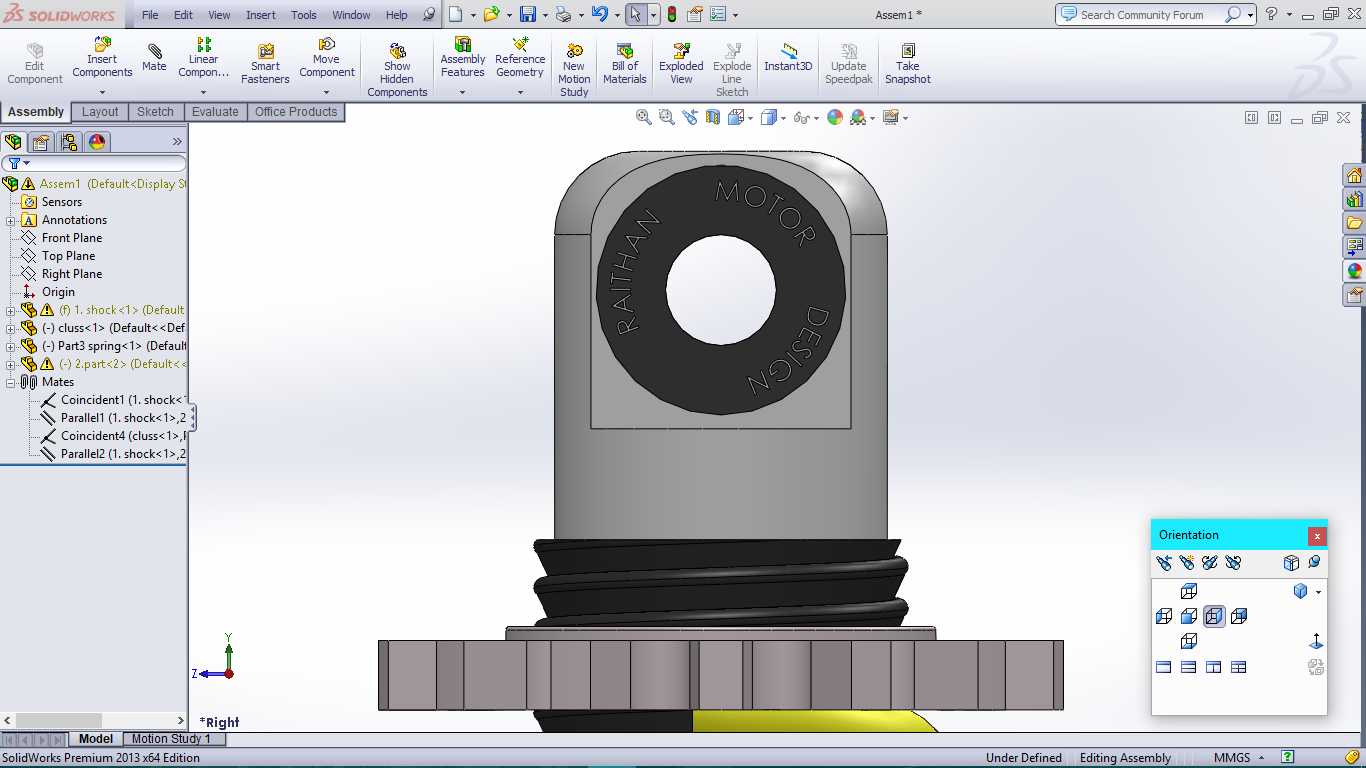The height and width of the screenshot is (768, 1366).
Task: Click the Rebuild traffic light icon
Action: click(671, 15)
